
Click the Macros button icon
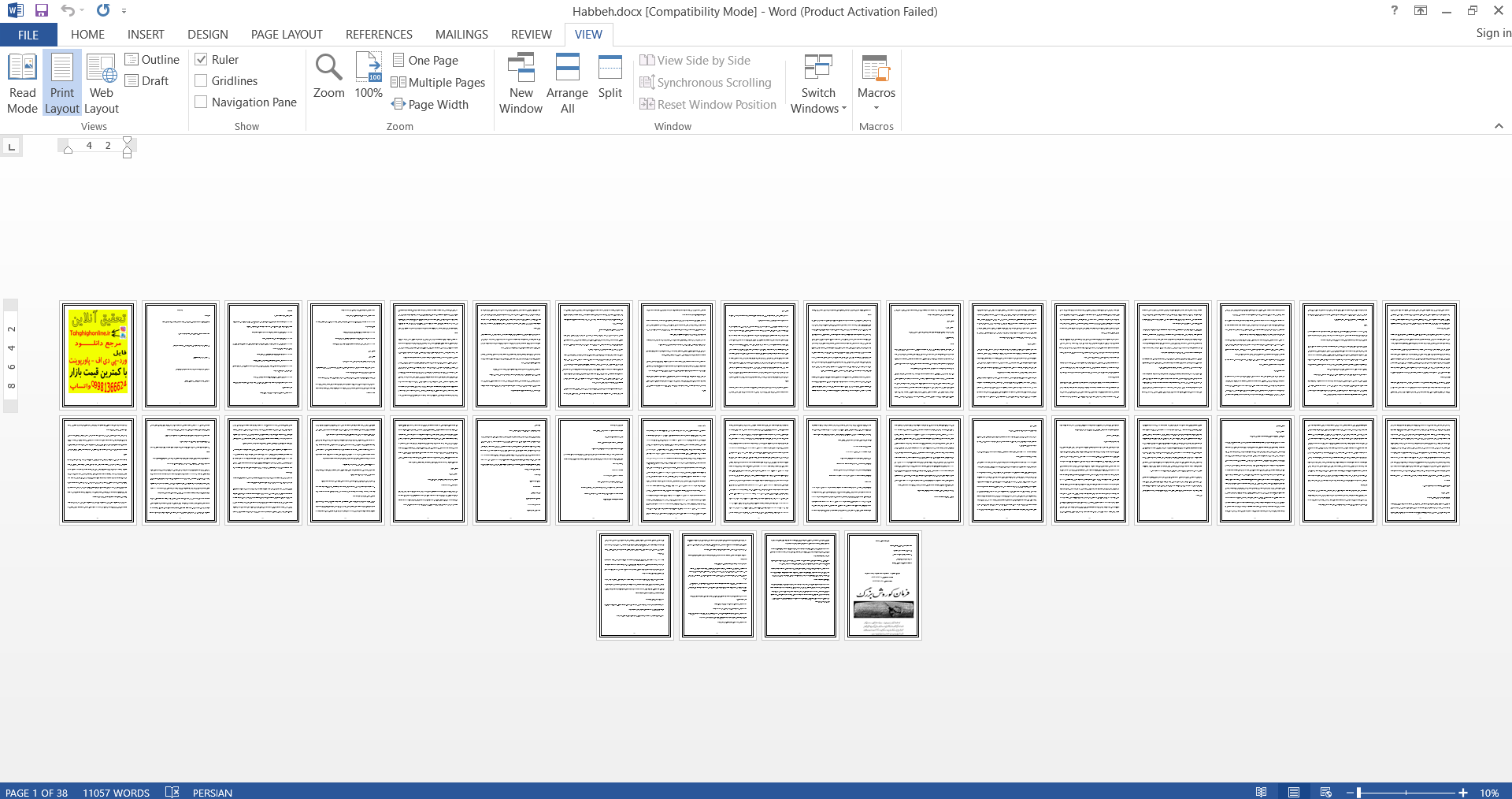pos(876,69)
